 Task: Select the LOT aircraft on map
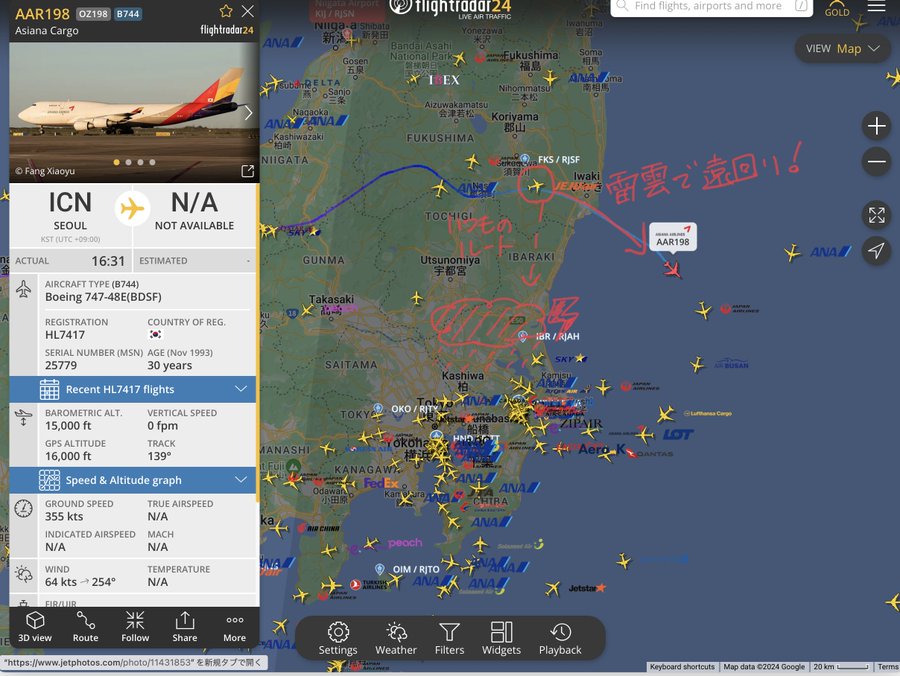644,434
